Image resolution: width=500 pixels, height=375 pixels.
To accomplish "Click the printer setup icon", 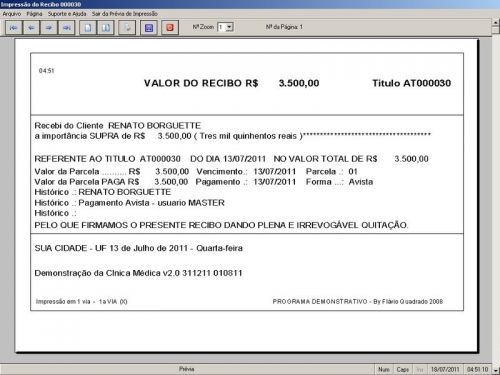I will (x=127, y=27).
